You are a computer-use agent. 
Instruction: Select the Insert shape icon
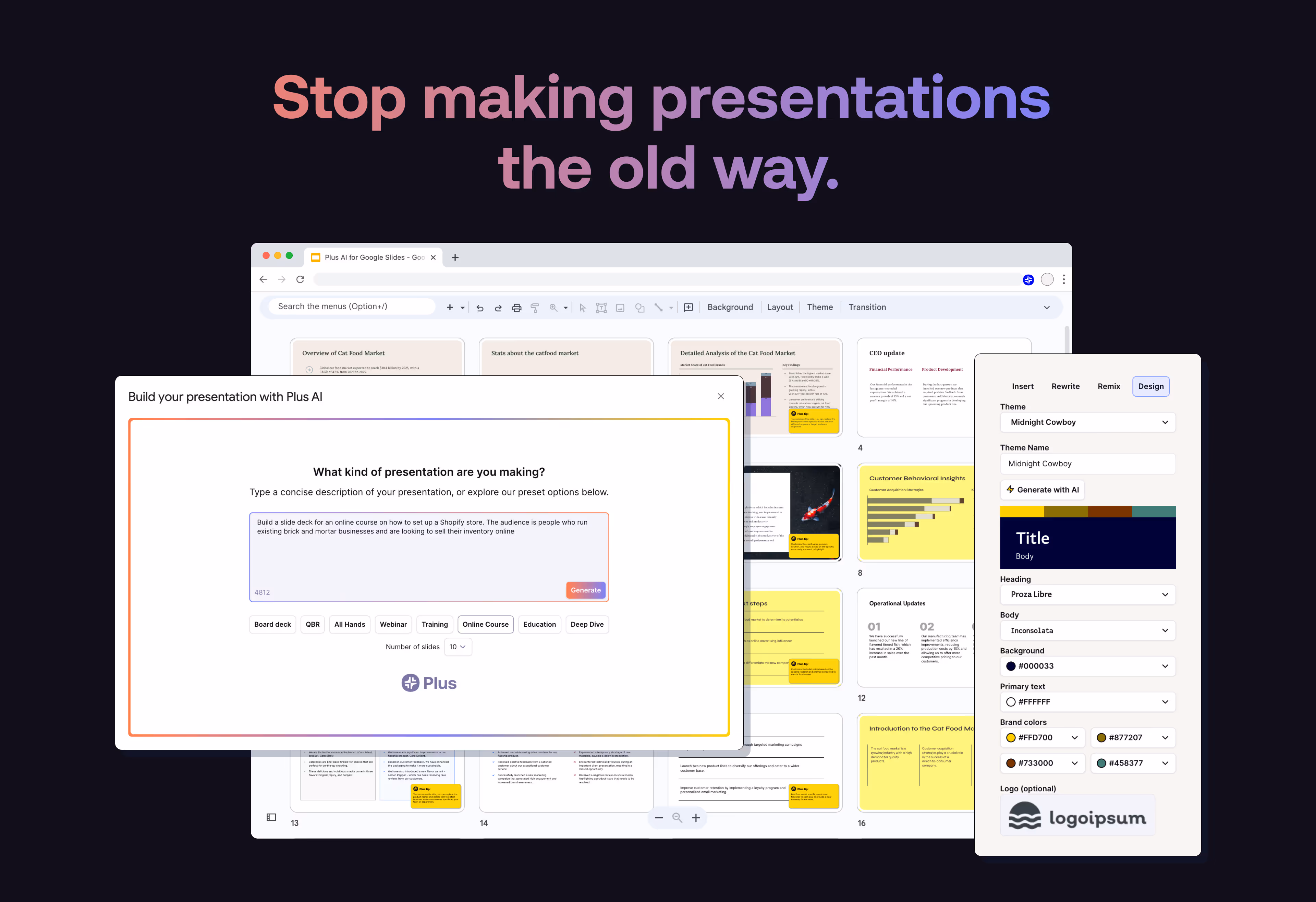pos(639,307)
